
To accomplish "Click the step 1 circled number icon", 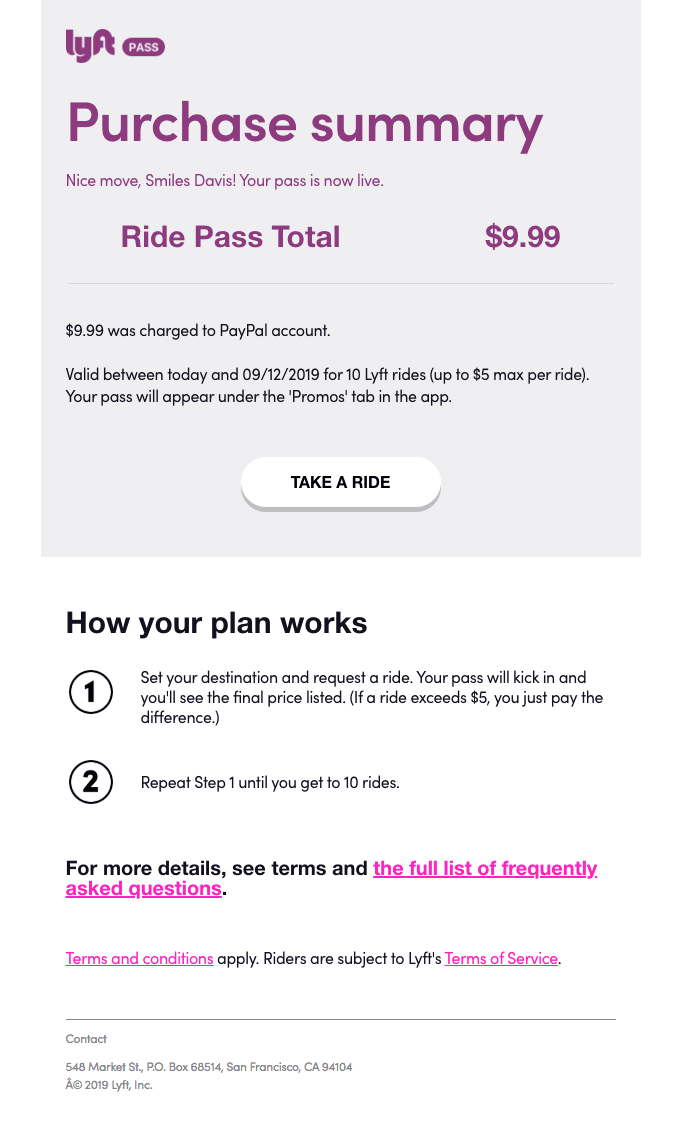I will (90, 692).
